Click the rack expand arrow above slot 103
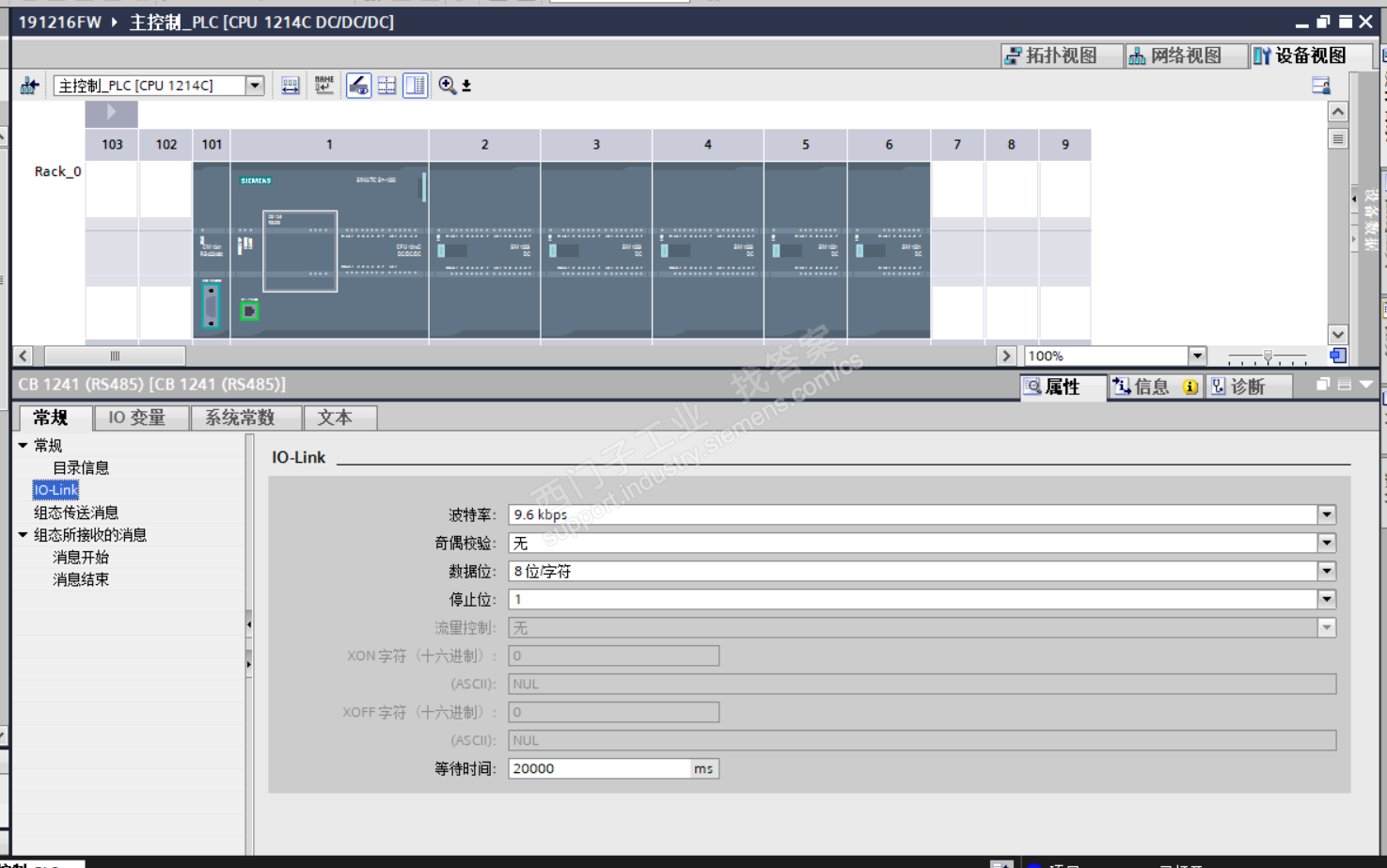This screenshot has width=1387, height=868. [x=111, y=113]
